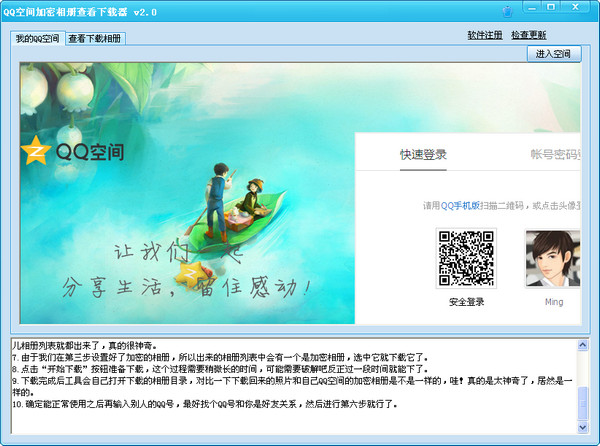This screenshot has height=446, width=600.
Task: Click the 检查更新 link
Action: (x=528, y=35)
